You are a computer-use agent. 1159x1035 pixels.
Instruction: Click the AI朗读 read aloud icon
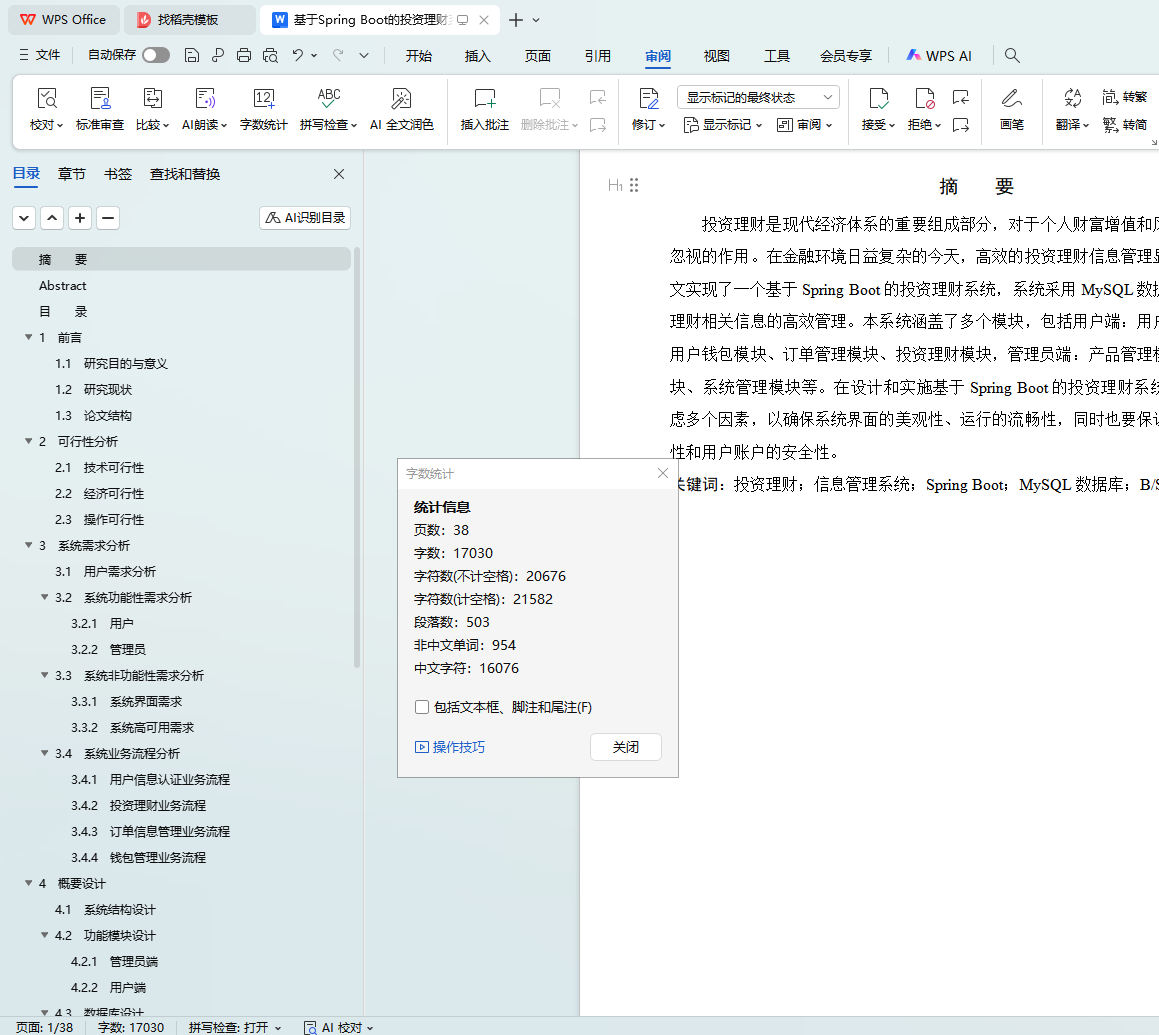[204, 99]
